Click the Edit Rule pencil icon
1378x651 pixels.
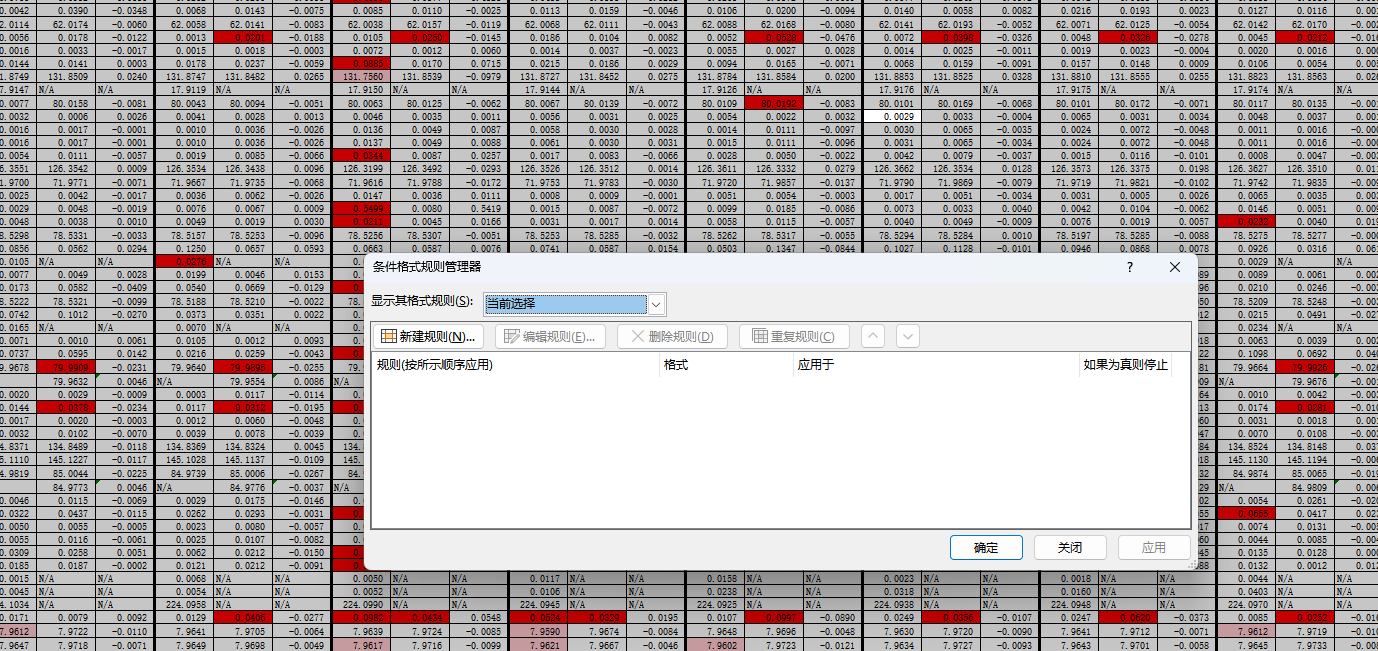point(511,336)
